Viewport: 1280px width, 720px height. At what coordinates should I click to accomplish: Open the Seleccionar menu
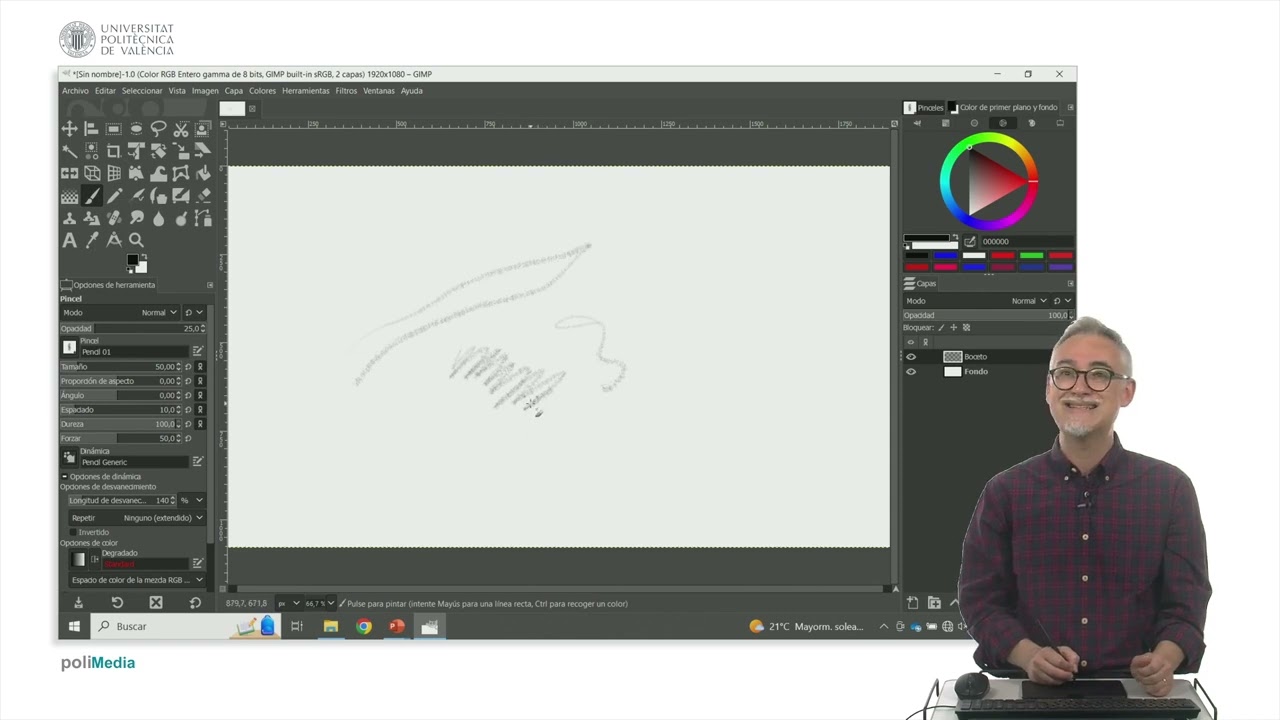142,91
